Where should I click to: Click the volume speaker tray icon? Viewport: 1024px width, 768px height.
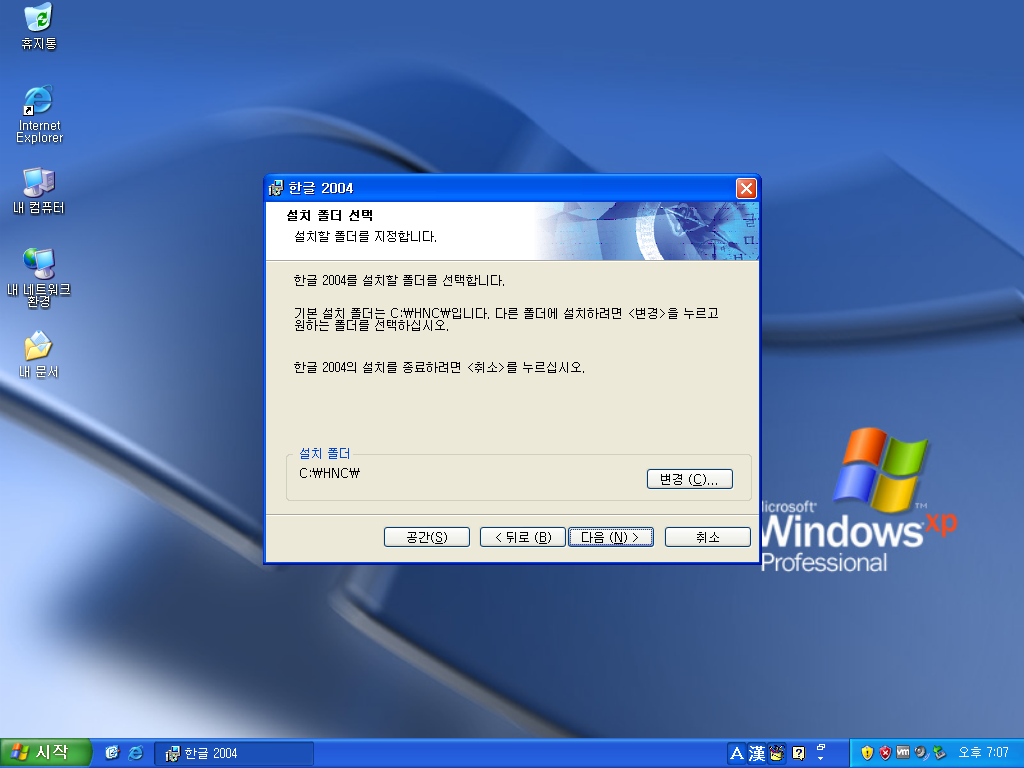coord(921,753)
